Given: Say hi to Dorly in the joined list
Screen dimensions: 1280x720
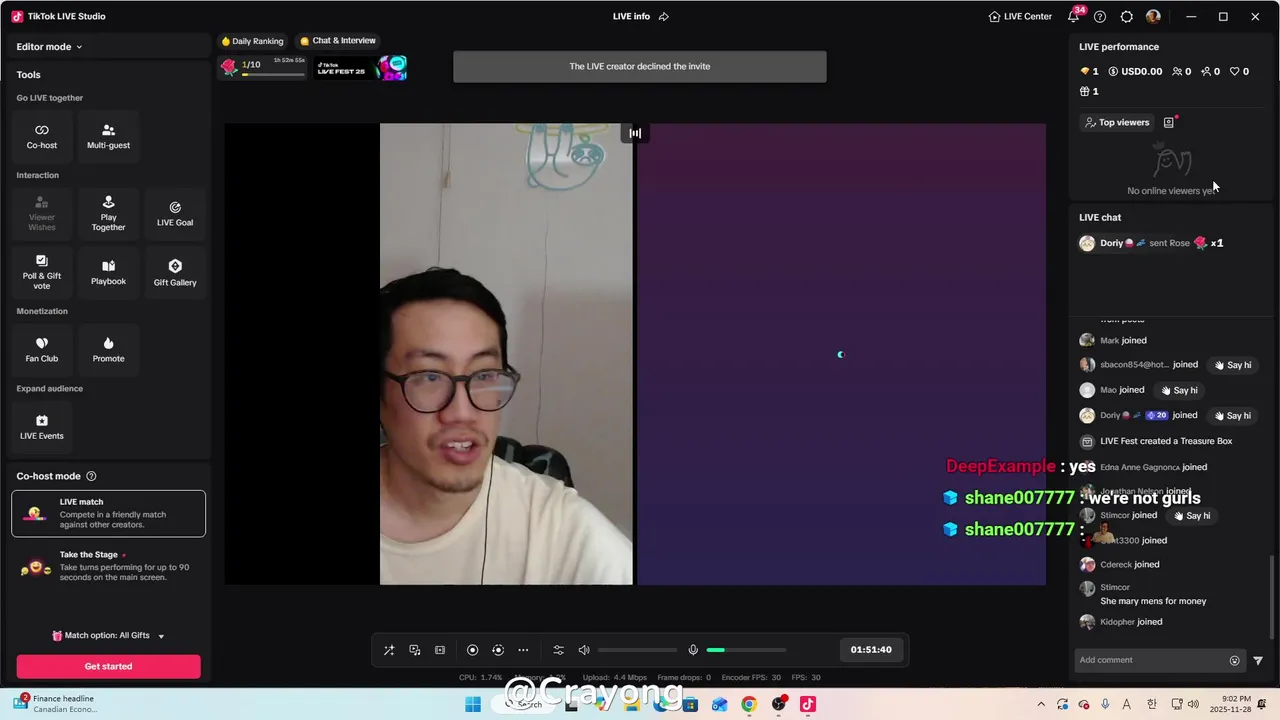Looking at the screenshot, I should (1232, 415).
